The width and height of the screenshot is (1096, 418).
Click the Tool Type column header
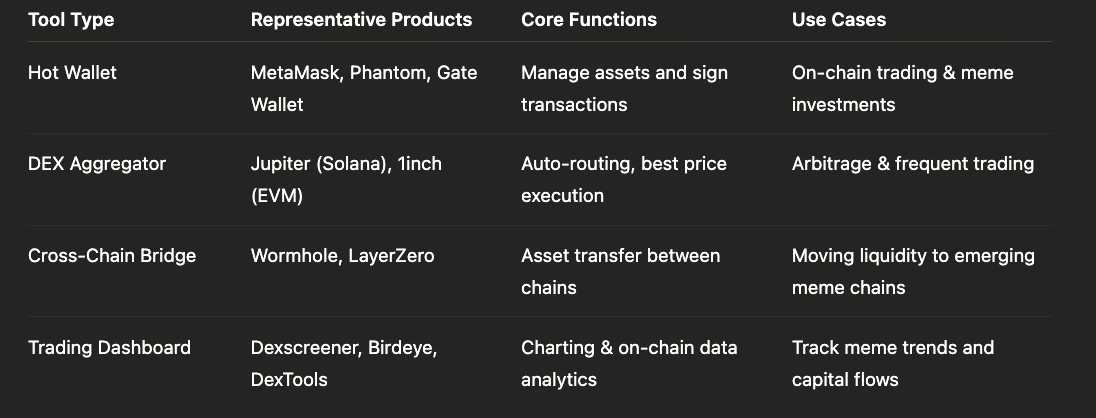click(x=73, y=20)
